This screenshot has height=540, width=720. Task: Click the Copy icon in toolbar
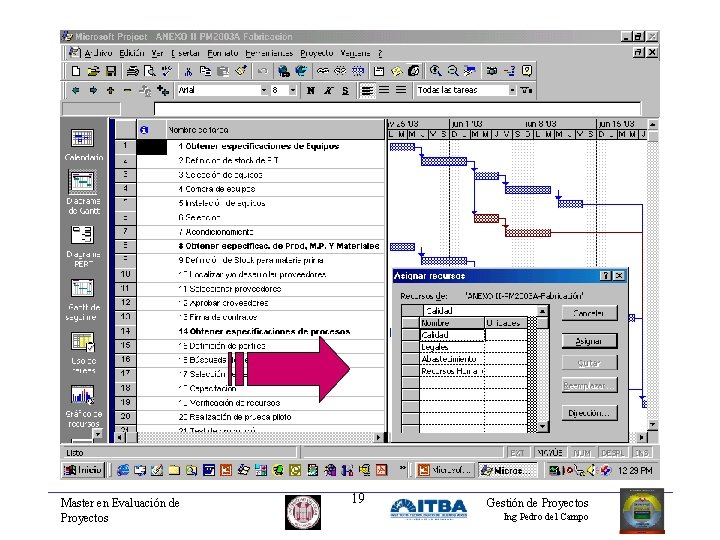[205, 71]
